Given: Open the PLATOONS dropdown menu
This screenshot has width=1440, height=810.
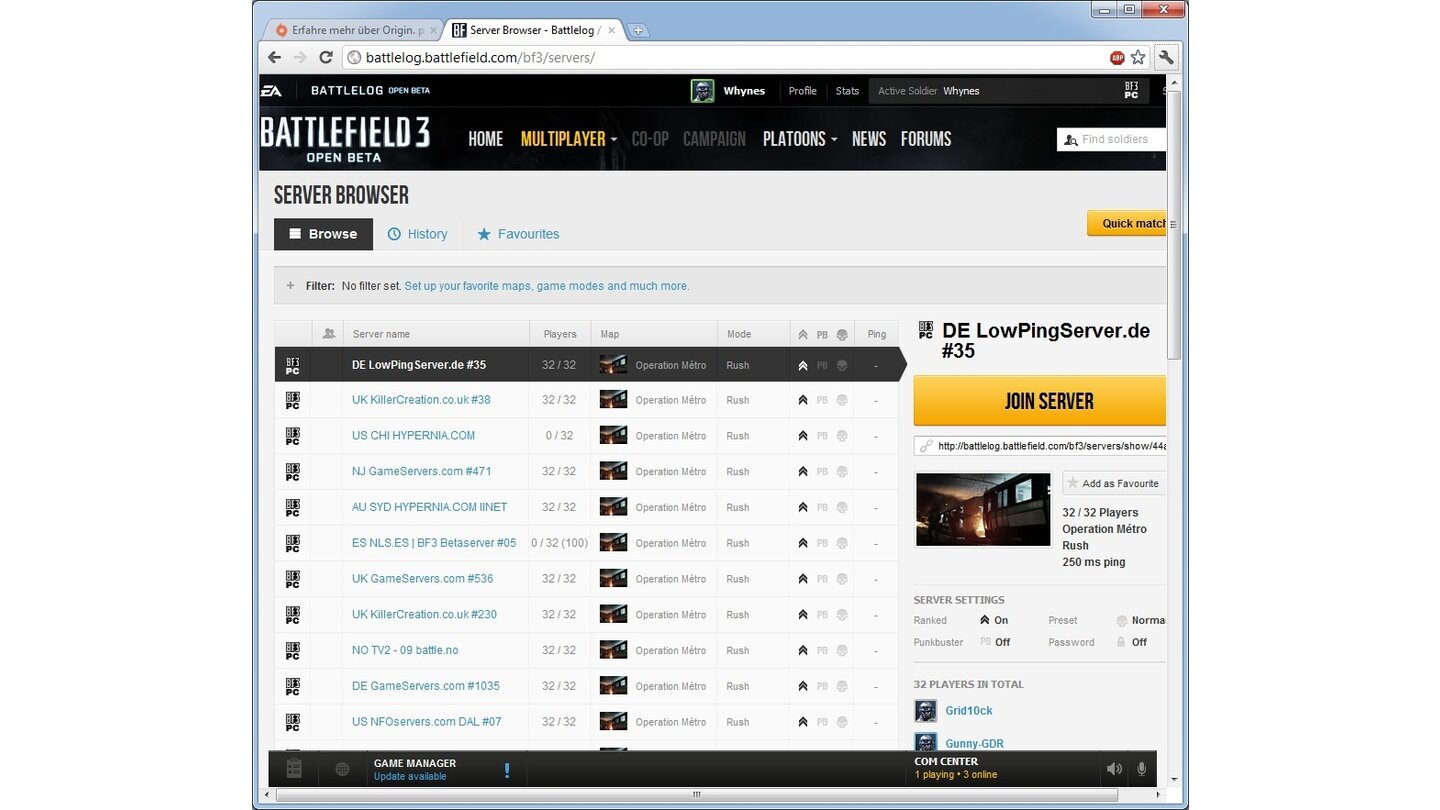Looking at the screenshot, I should pyautogui.click(x=800, y=139).
